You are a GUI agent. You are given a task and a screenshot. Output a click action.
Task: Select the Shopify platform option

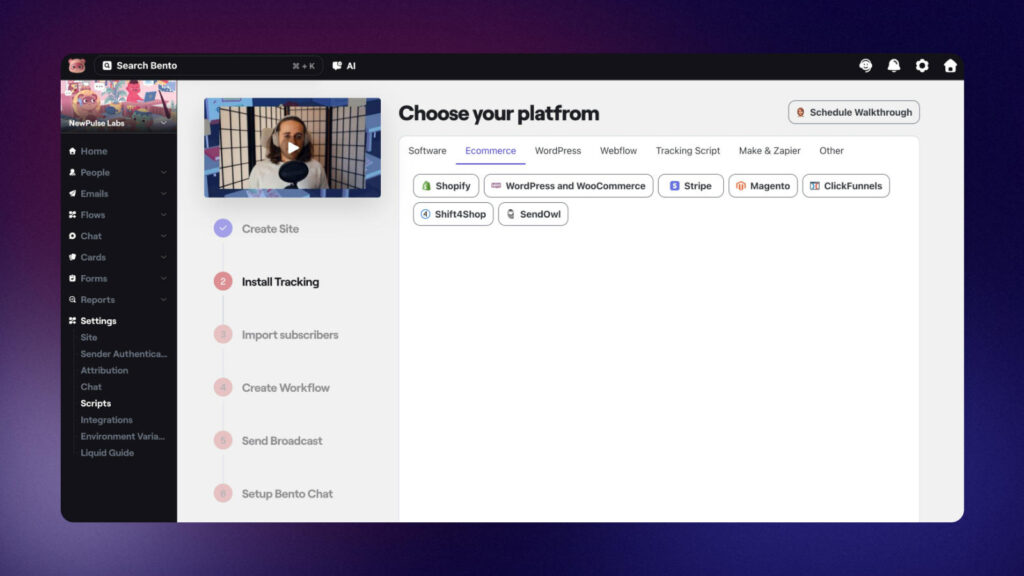[445, 185]
